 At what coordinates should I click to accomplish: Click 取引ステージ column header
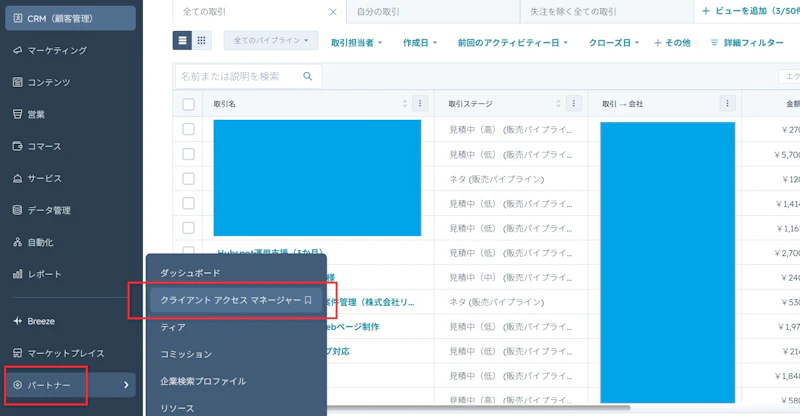pyautogui.click(x=470, y=104)
